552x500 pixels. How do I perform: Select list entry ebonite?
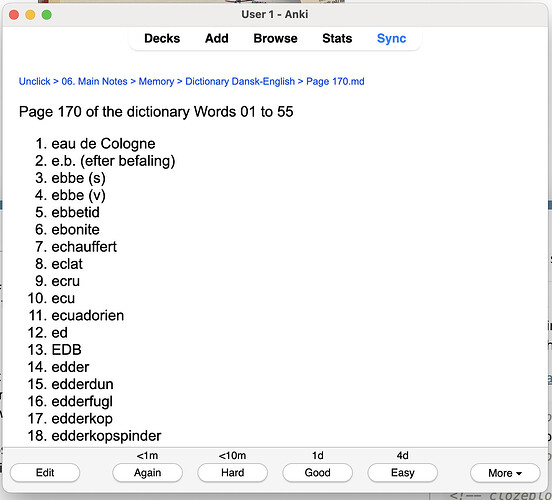click(x=75, y=230)
